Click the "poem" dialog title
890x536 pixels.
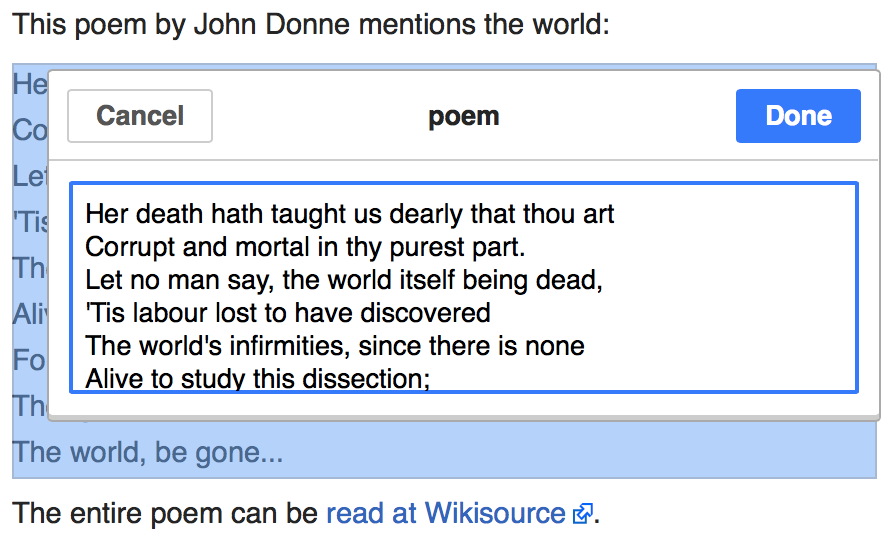click(463, 116)
